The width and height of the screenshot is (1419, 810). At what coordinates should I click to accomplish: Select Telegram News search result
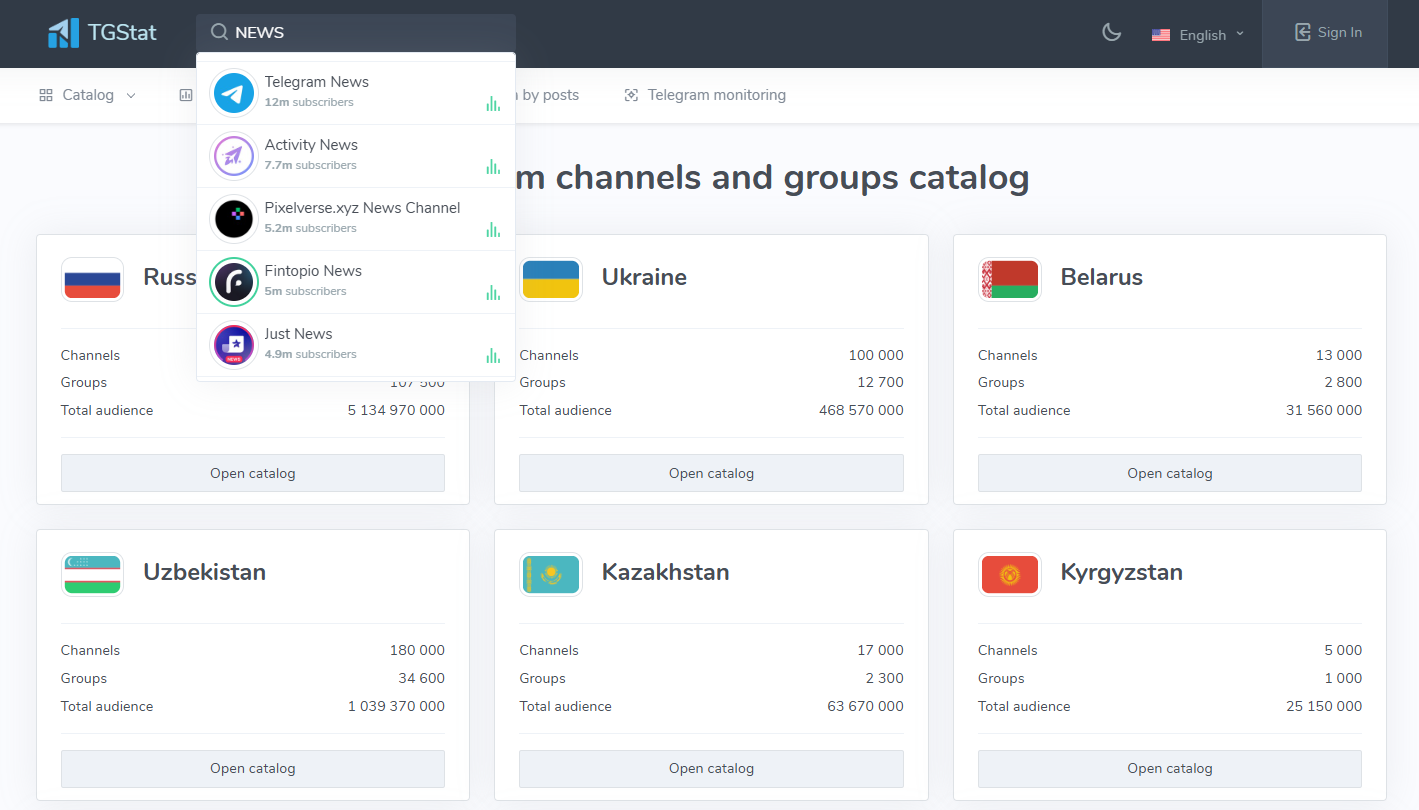356,93
